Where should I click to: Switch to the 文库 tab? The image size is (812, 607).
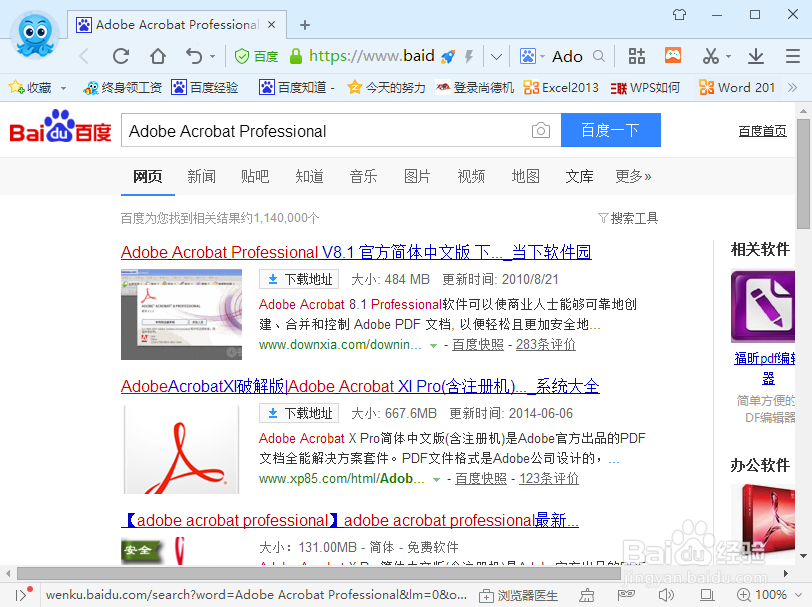579,177
